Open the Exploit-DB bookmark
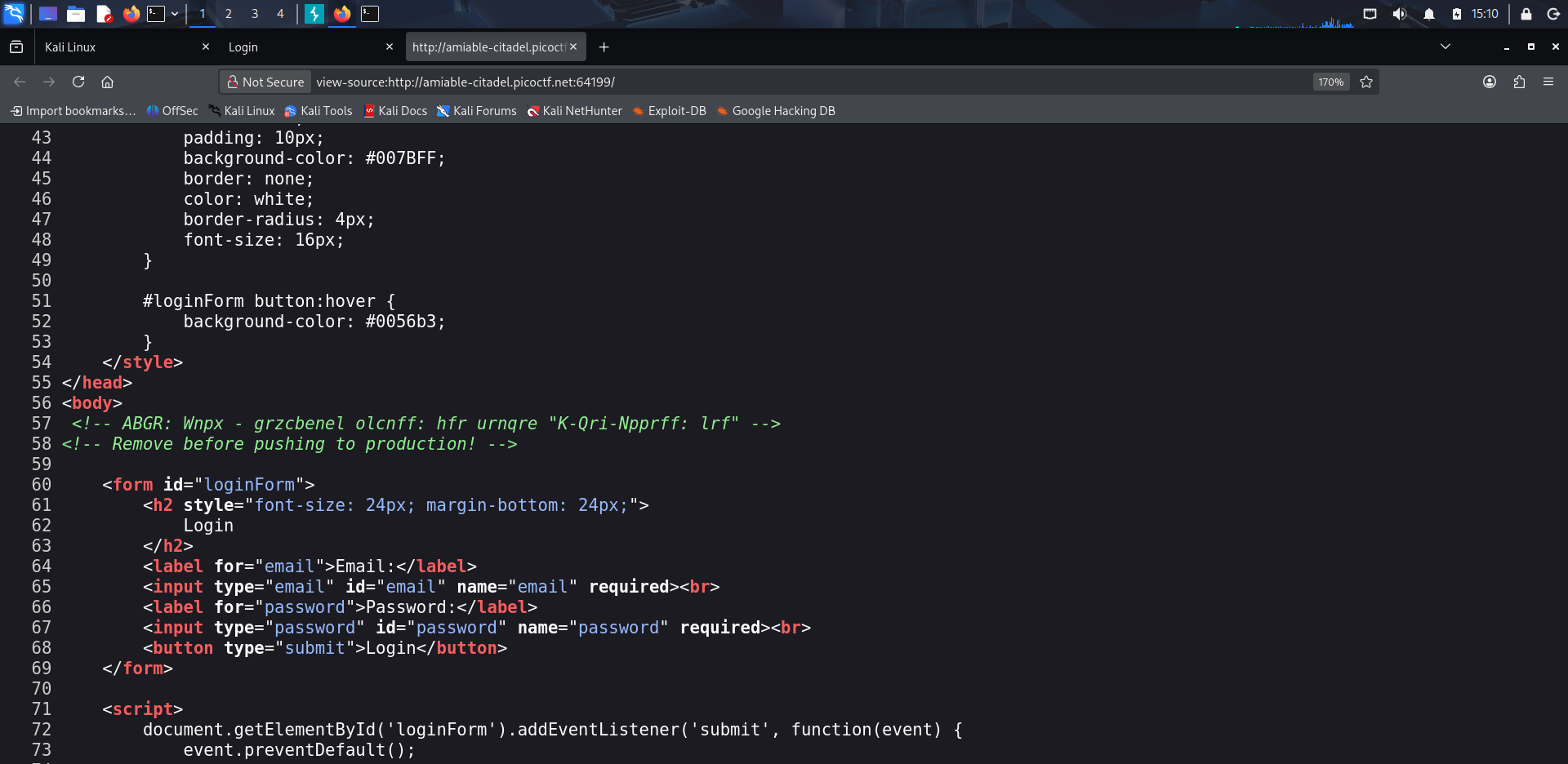The width and height of the screenshot is (1568, 764). [x=670, y=111]
